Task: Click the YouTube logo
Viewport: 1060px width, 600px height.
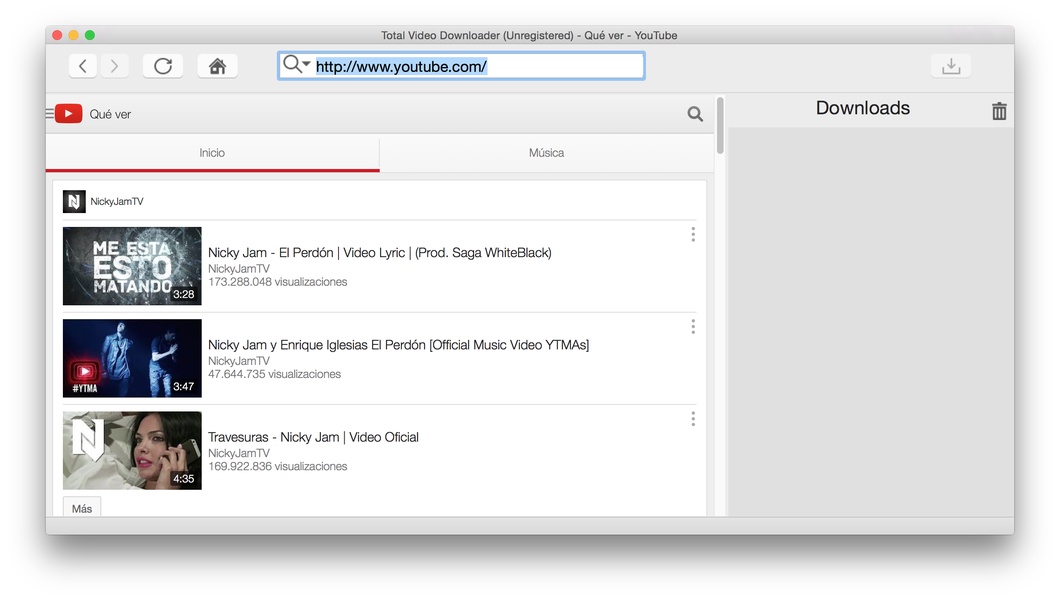Action: (x=68, y=114)
